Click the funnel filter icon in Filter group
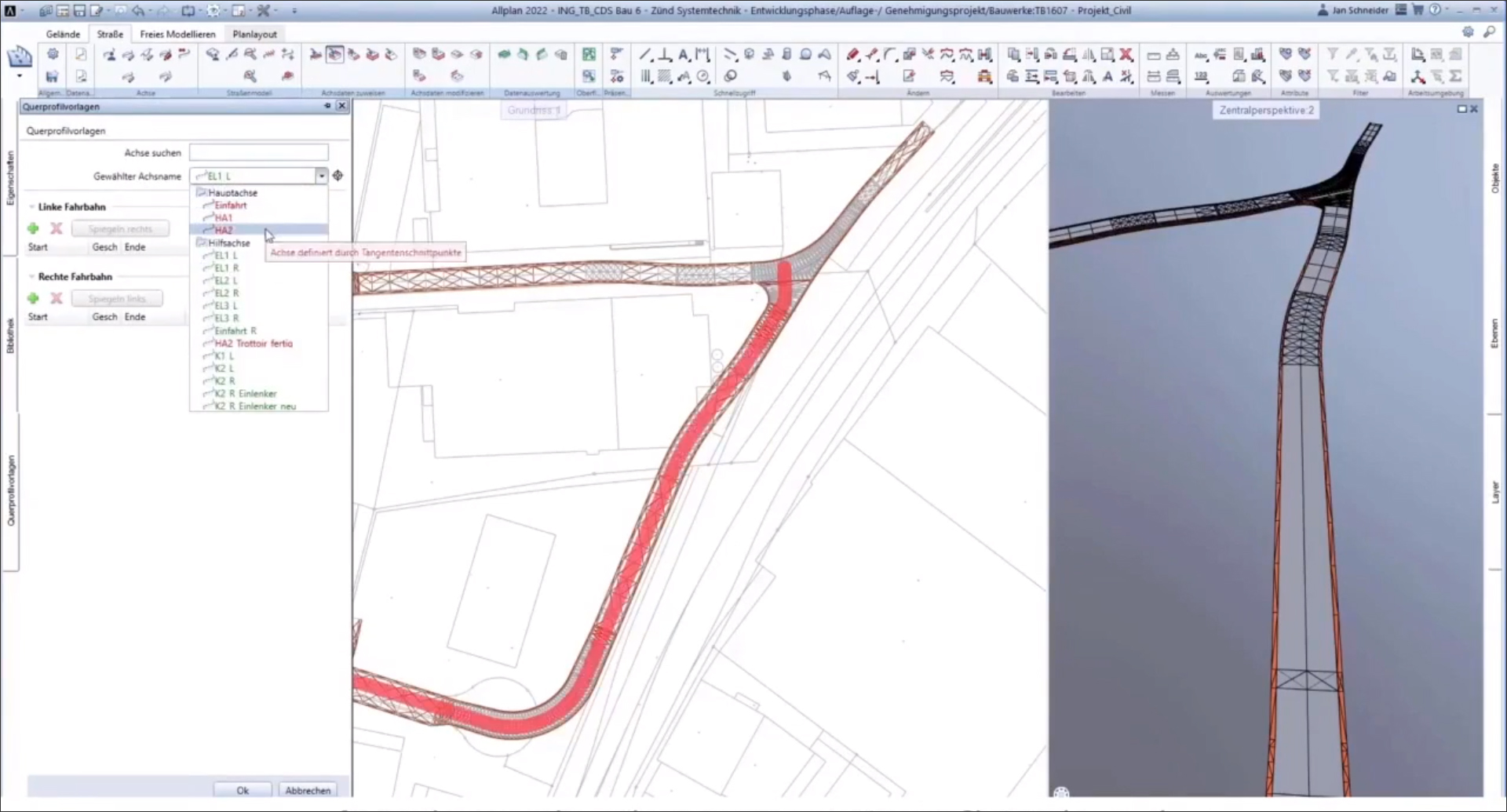 (x=1333, y=54)
